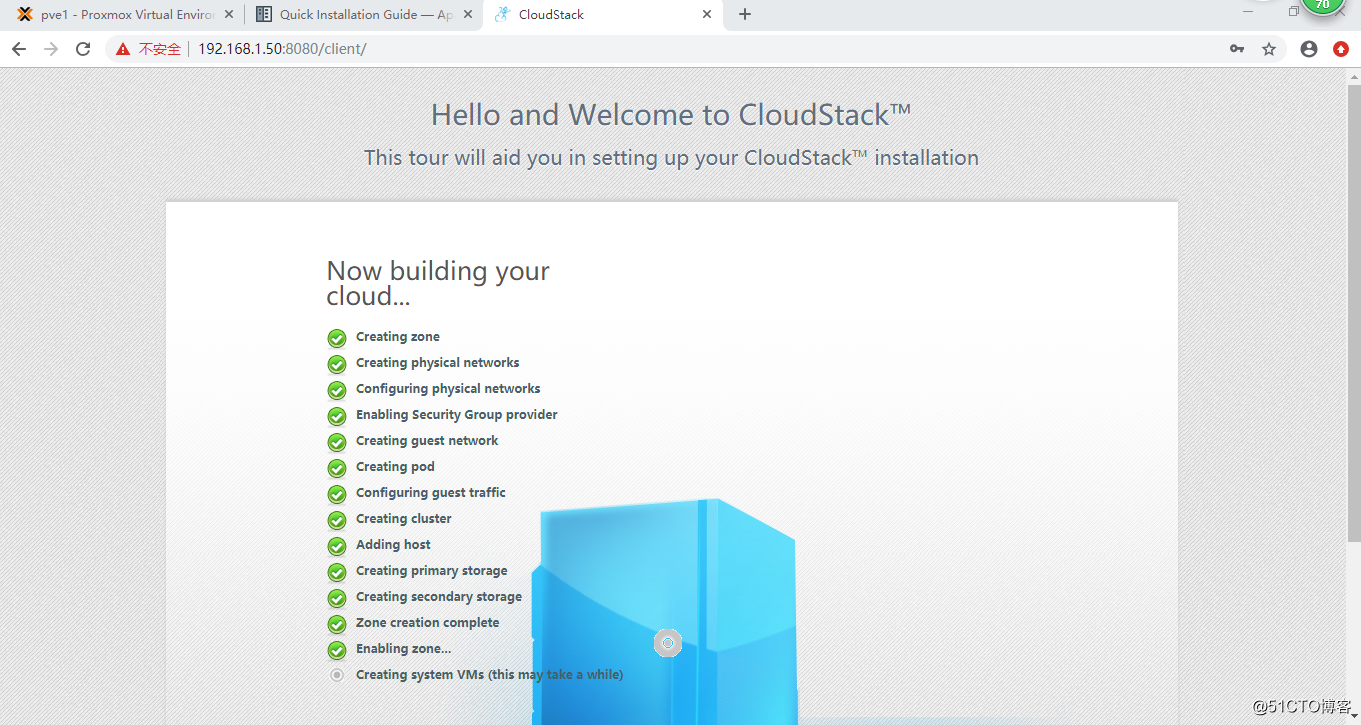The height and width of the screenshot is (725, 1361).
Task: Click green check beside Creating cluster
Action: tap(337, 520)
